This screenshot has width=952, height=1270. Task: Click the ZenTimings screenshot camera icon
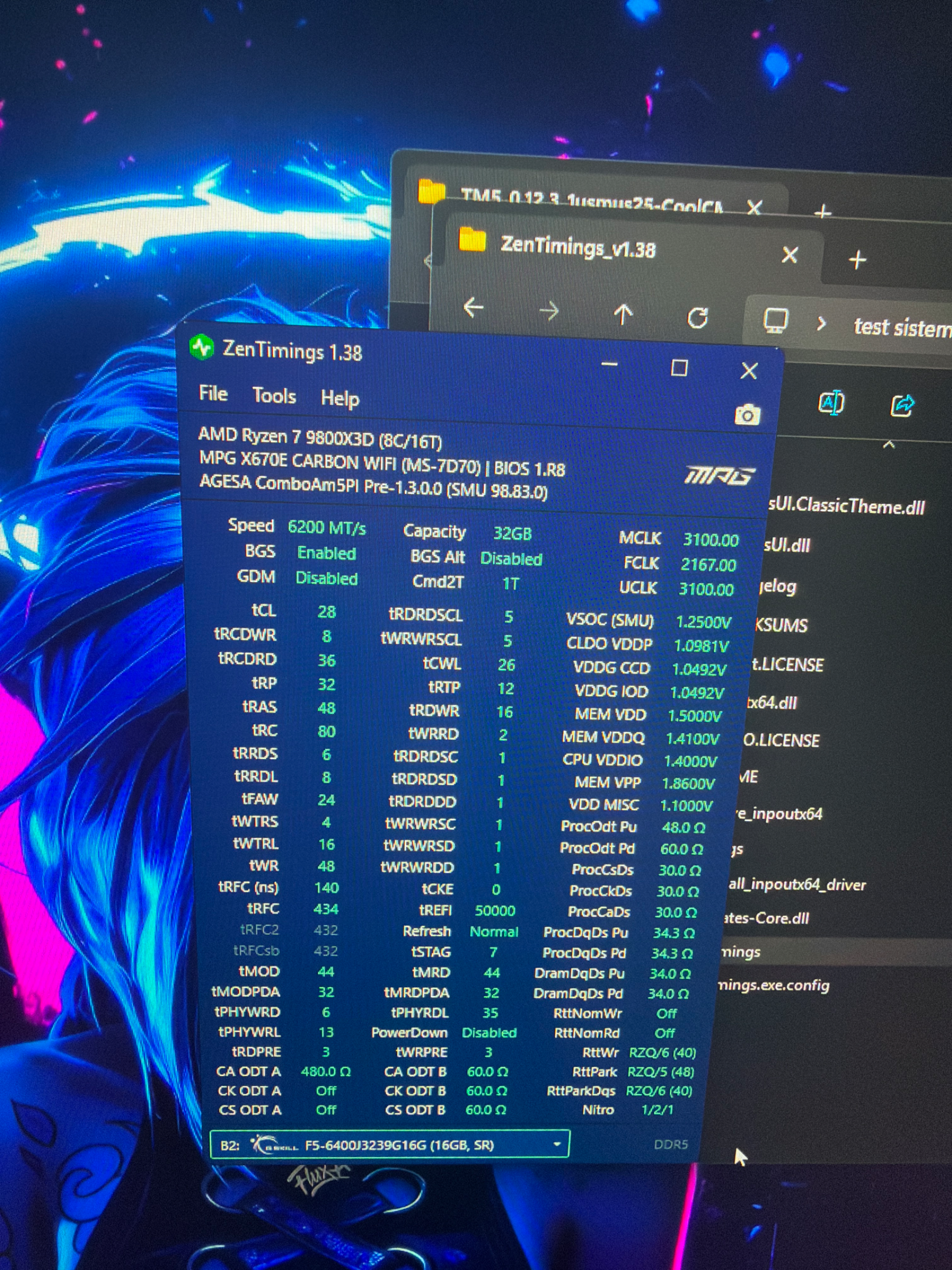747,415
